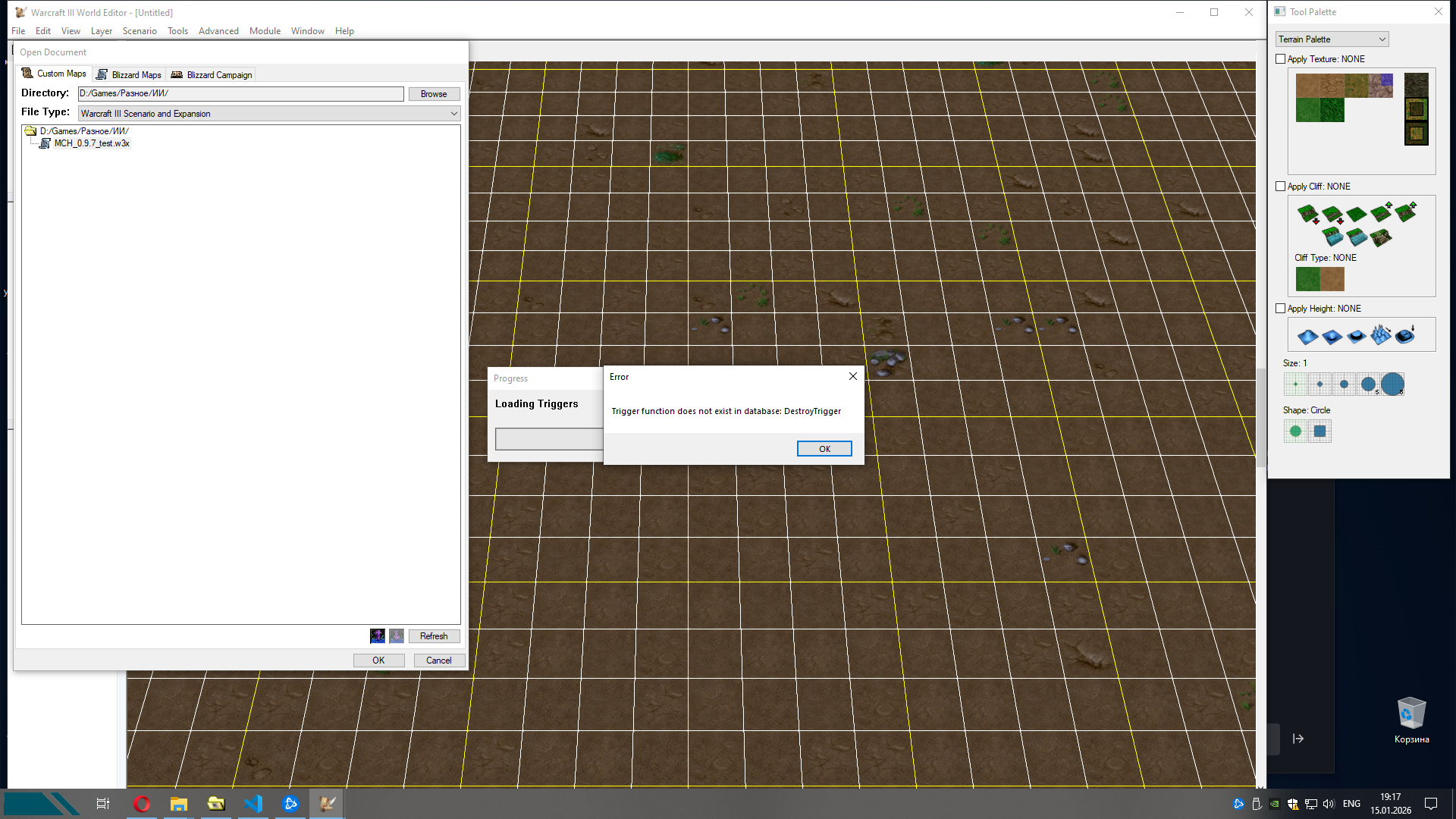Viewport: 1456px width, 819px height.
Task: Click the Directory path input field
Action: [x=240, y=94]
